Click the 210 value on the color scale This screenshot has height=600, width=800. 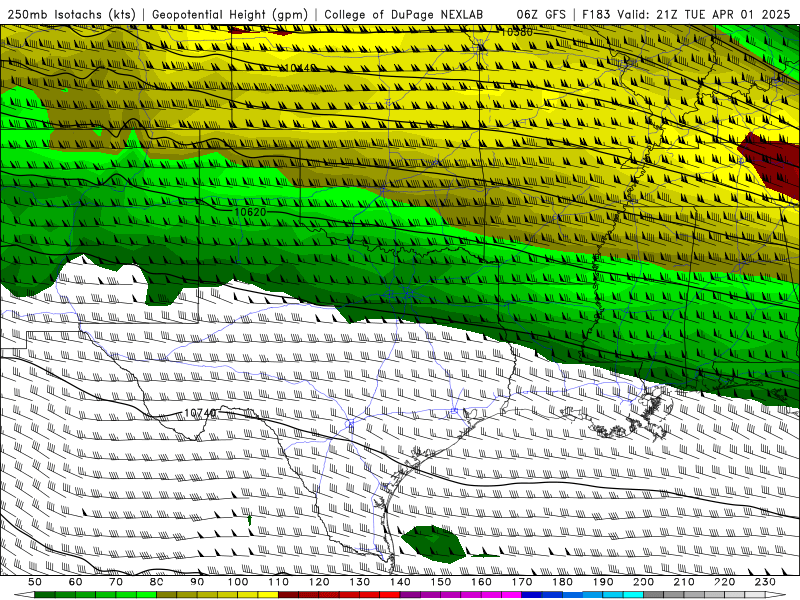[x=684, y=582]
